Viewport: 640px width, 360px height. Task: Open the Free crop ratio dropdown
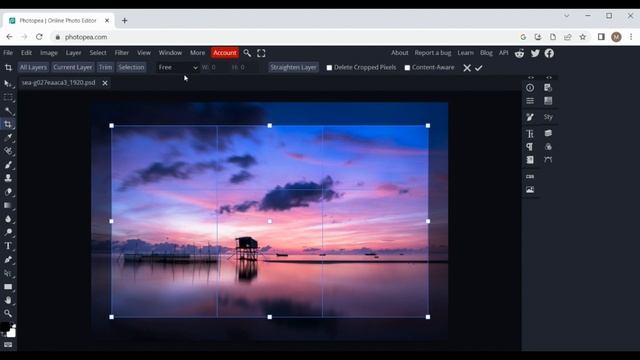[x=178, y=67]
